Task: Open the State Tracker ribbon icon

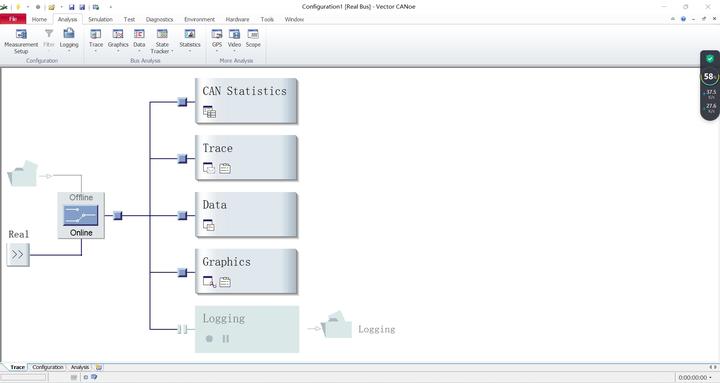Action: (162, 34)
